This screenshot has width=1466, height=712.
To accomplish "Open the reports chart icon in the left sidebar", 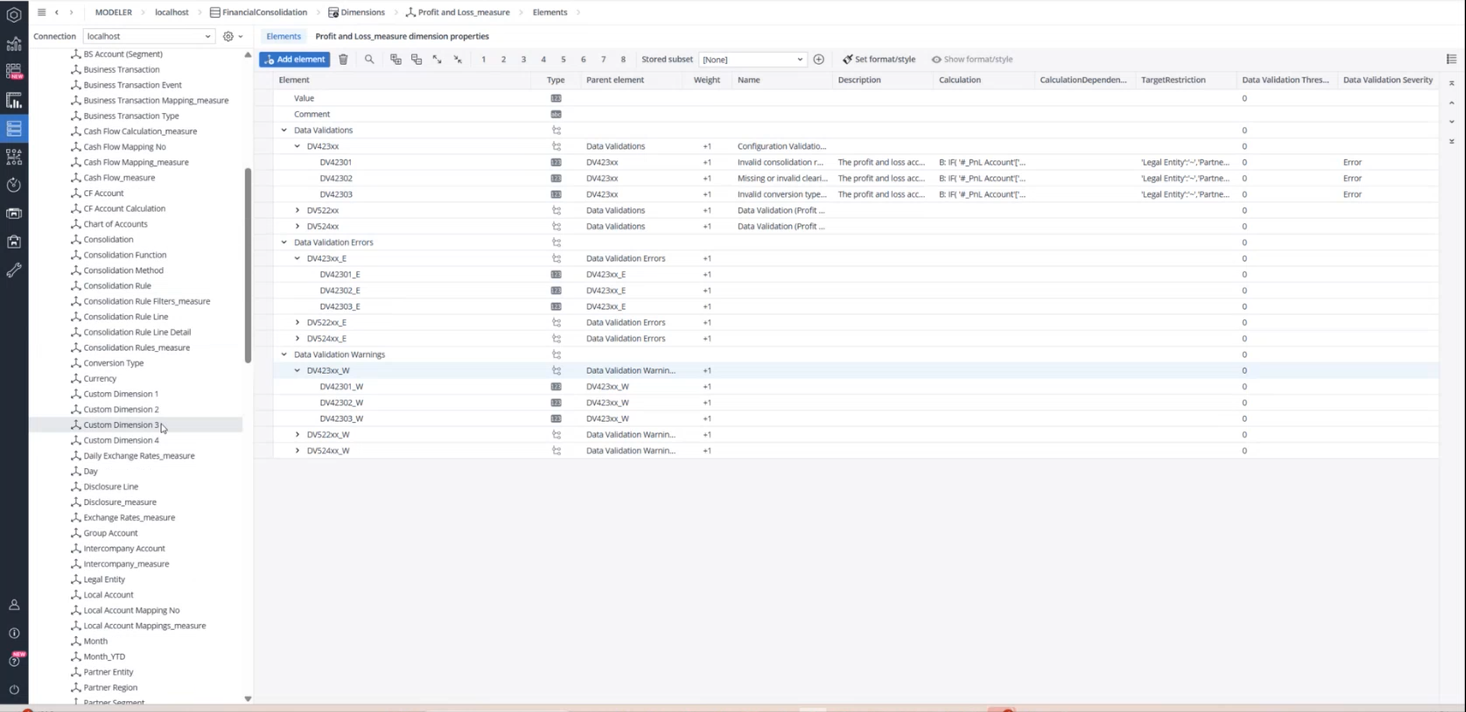I will pos(14,101).
